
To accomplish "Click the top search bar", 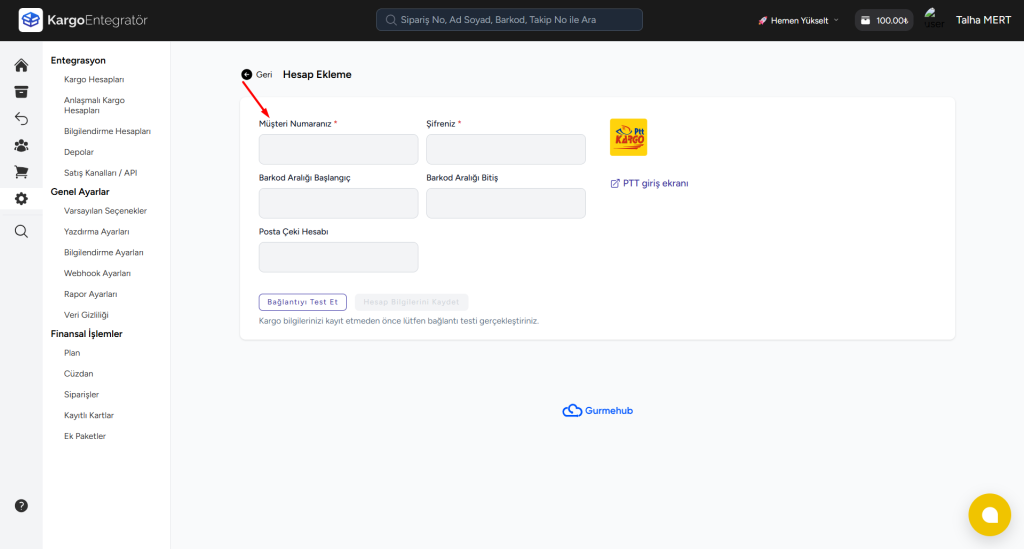I will pyautogui.click(x=509, y=20).
